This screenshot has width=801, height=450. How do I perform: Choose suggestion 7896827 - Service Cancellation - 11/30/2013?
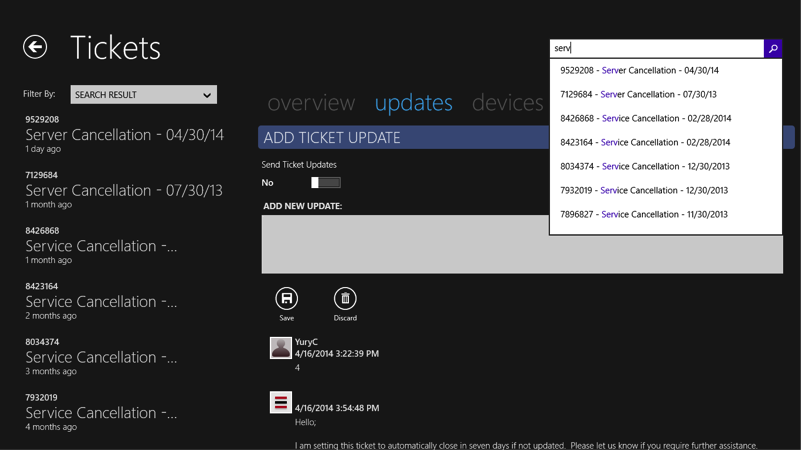(666, 215)
